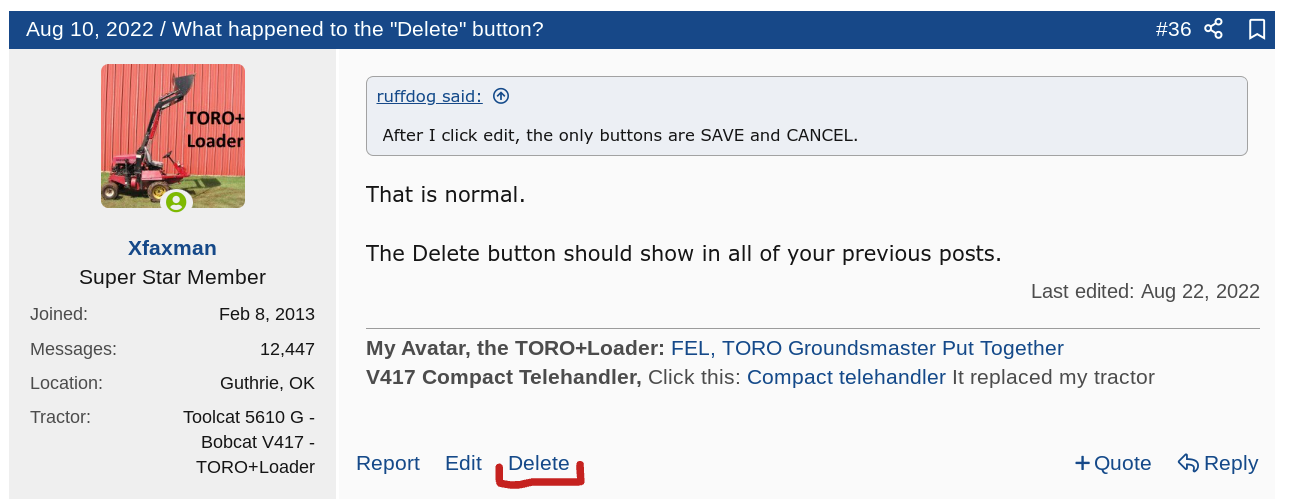
Task: Open the FEL, TORO Groundsmaster Put Together link
Action: [x=867, y=348]
